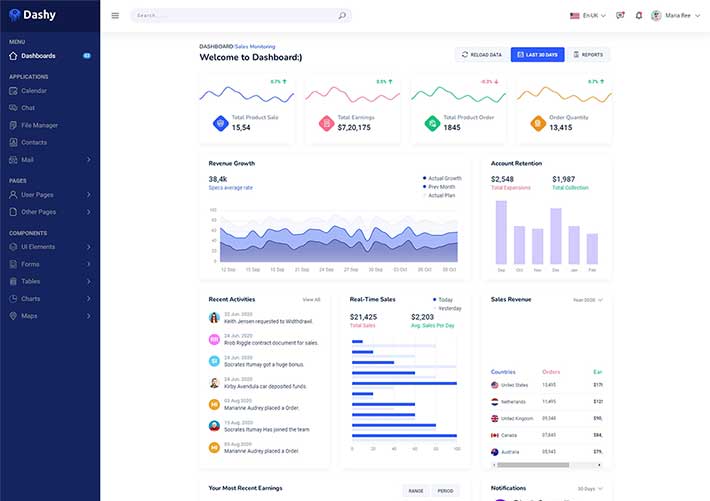The image size is (710, 501).
Task: Click the Order Quantity orange icon
Action: pos(538,123)
